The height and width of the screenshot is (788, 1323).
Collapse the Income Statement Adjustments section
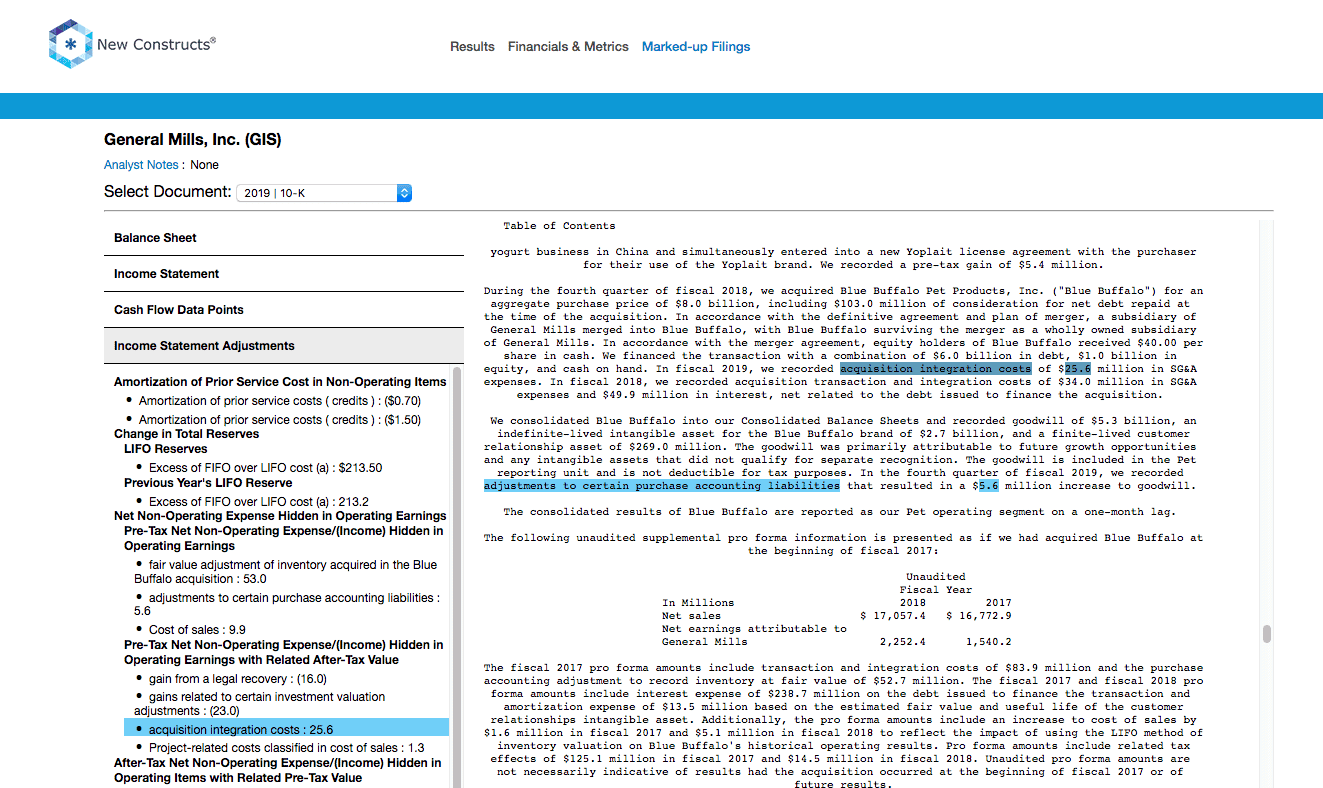pos(284,346)
